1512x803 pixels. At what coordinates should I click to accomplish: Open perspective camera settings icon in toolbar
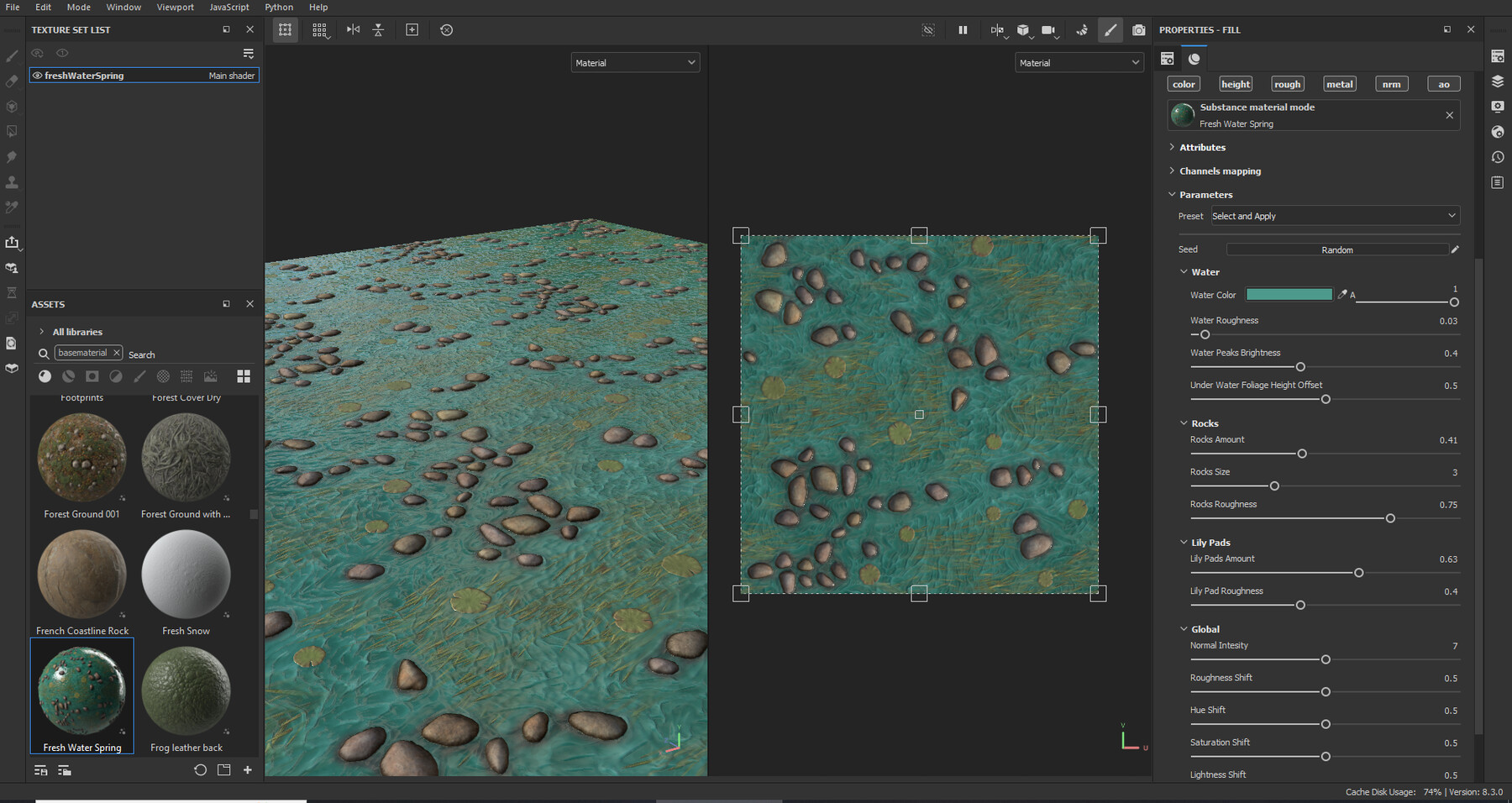[x=1049, y=30]
